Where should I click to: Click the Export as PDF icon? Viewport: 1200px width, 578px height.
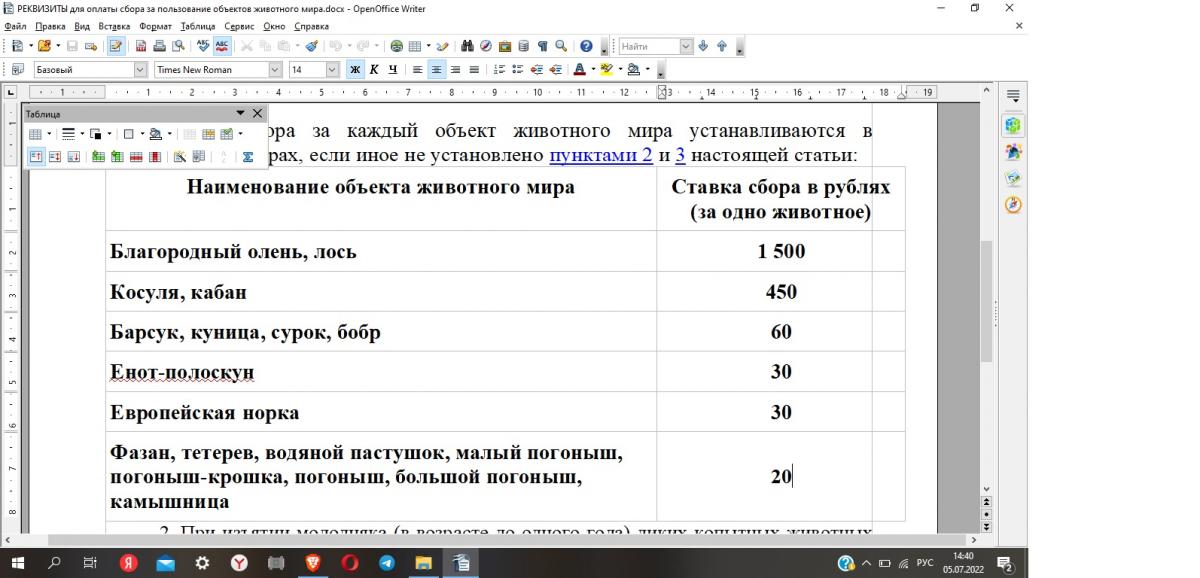(141, 46)
